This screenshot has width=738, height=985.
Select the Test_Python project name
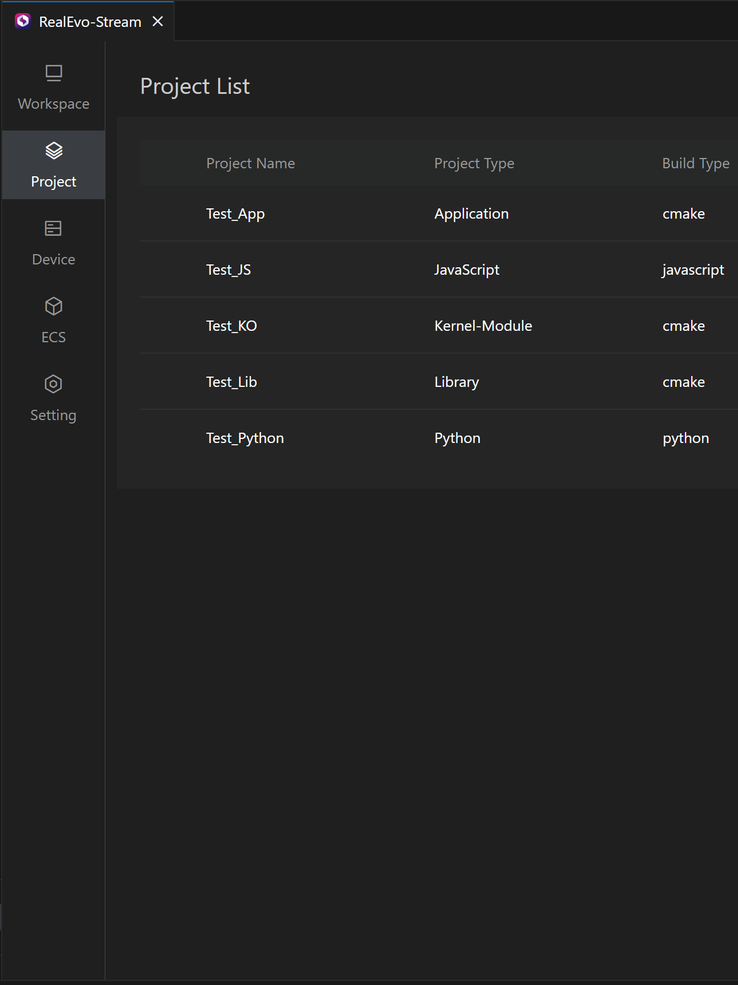(245, 438)
